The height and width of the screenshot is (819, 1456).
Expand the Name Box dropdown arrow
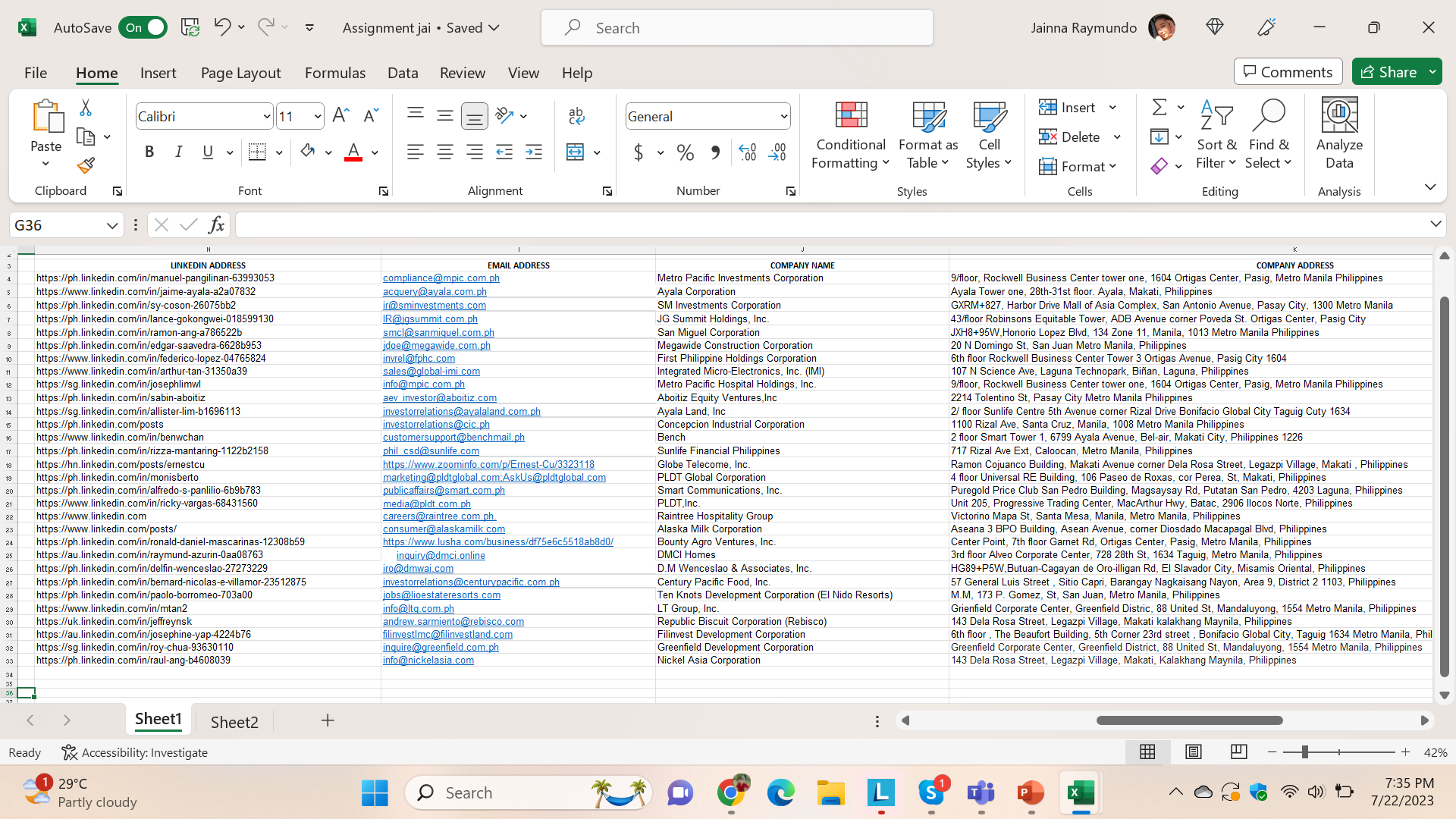[112, 225]
